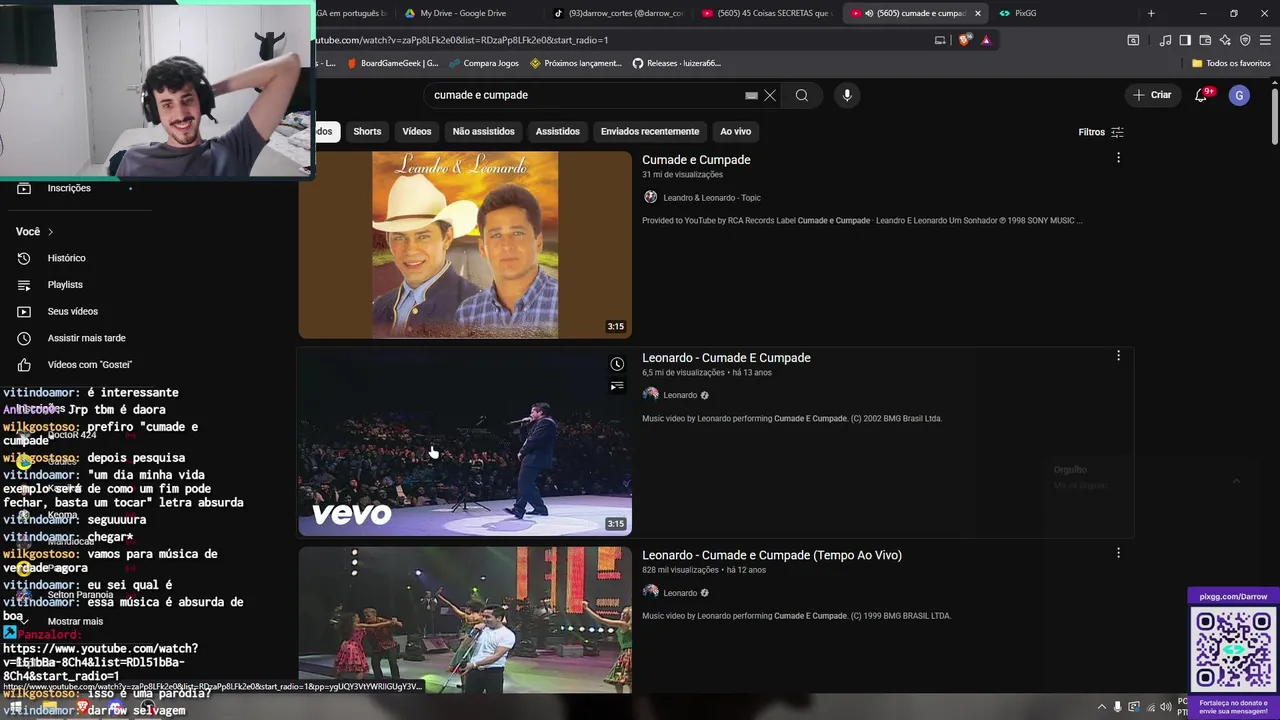Open the Releases GitHub bookmark
Screen dimensions: 1280x720
[677, 63]
